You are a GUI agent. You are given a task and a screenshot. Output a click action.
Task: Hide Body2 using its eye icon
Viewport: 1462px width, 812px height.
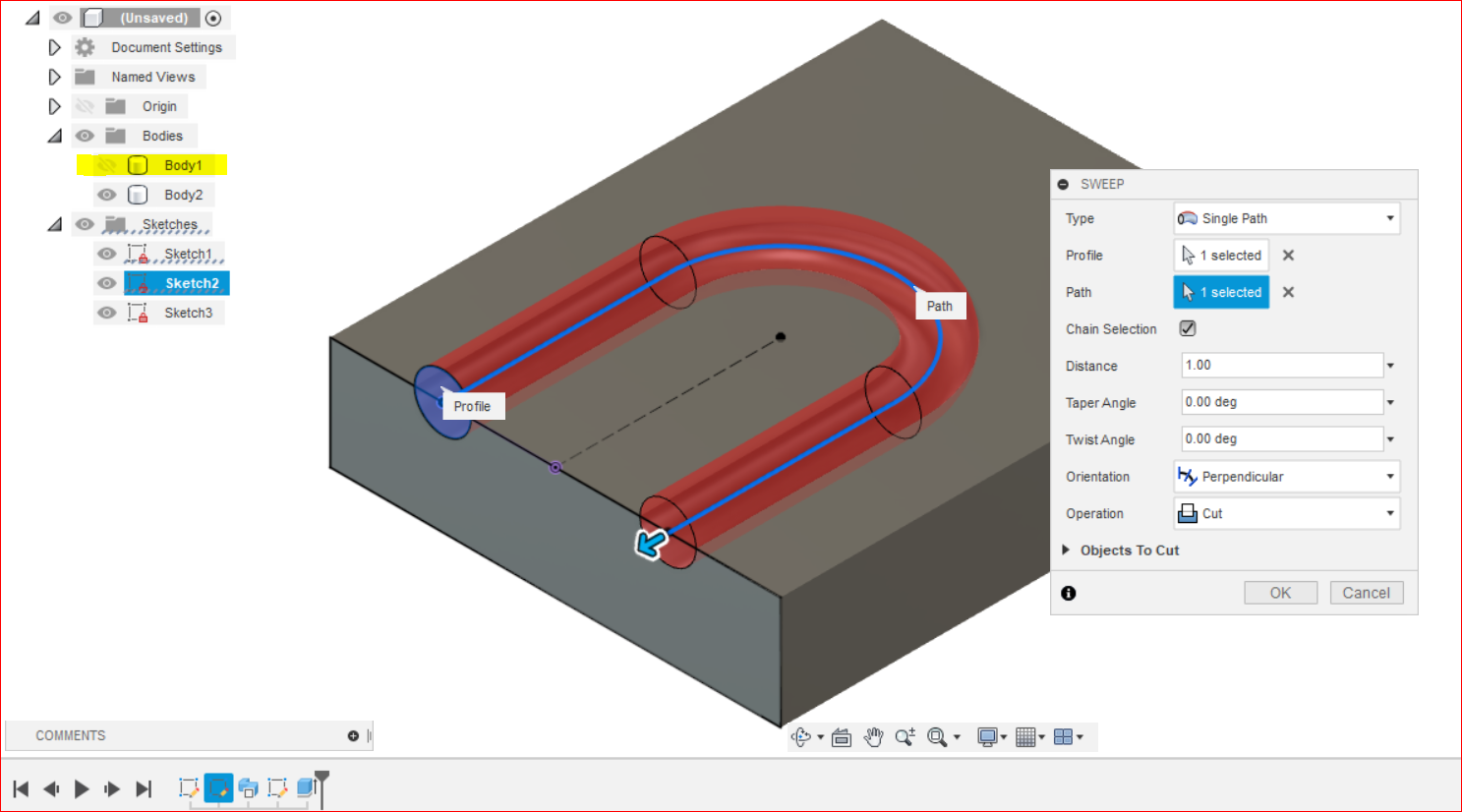[106, 195]
